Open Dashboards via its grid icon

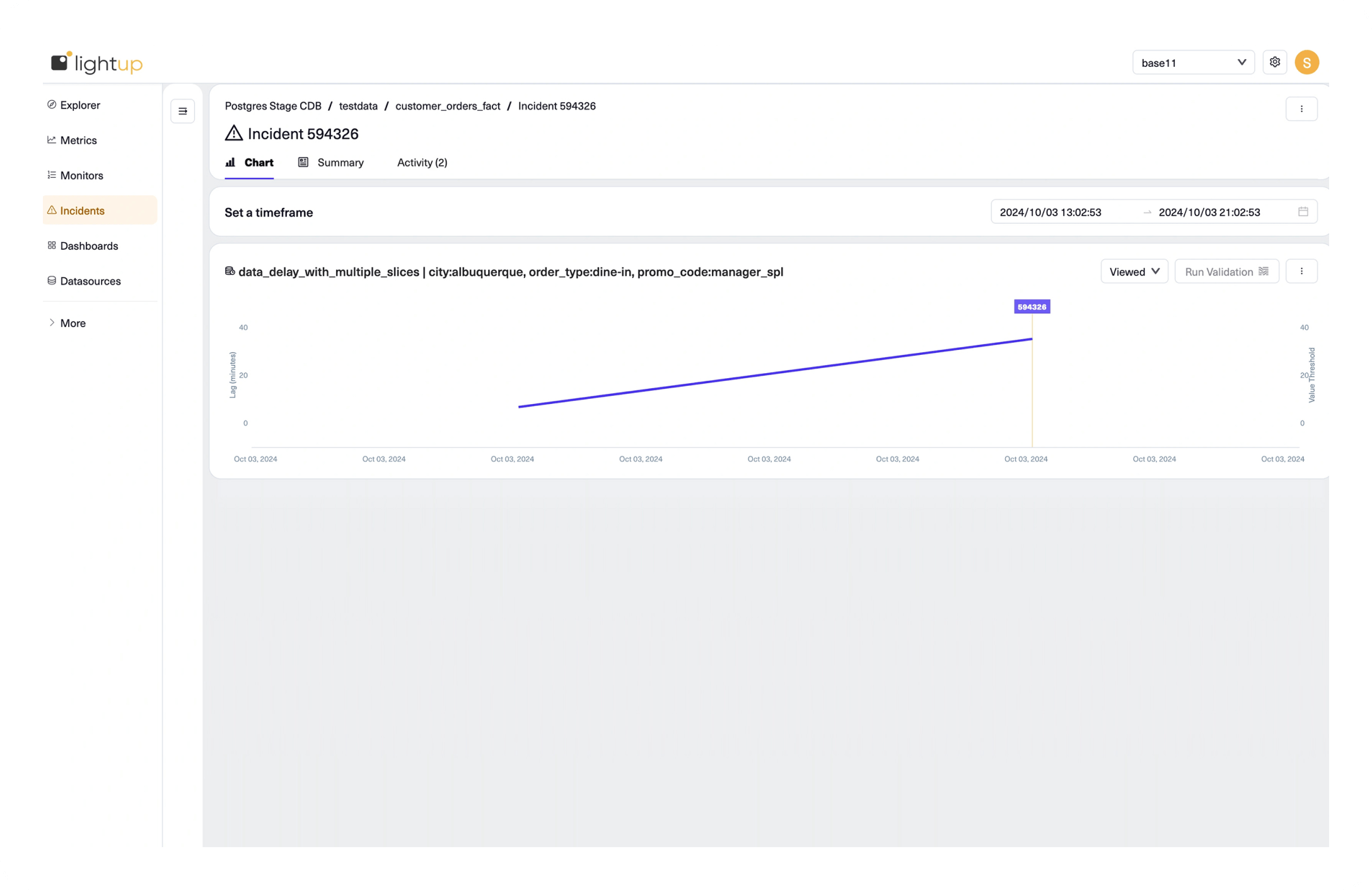coord(52,246)
